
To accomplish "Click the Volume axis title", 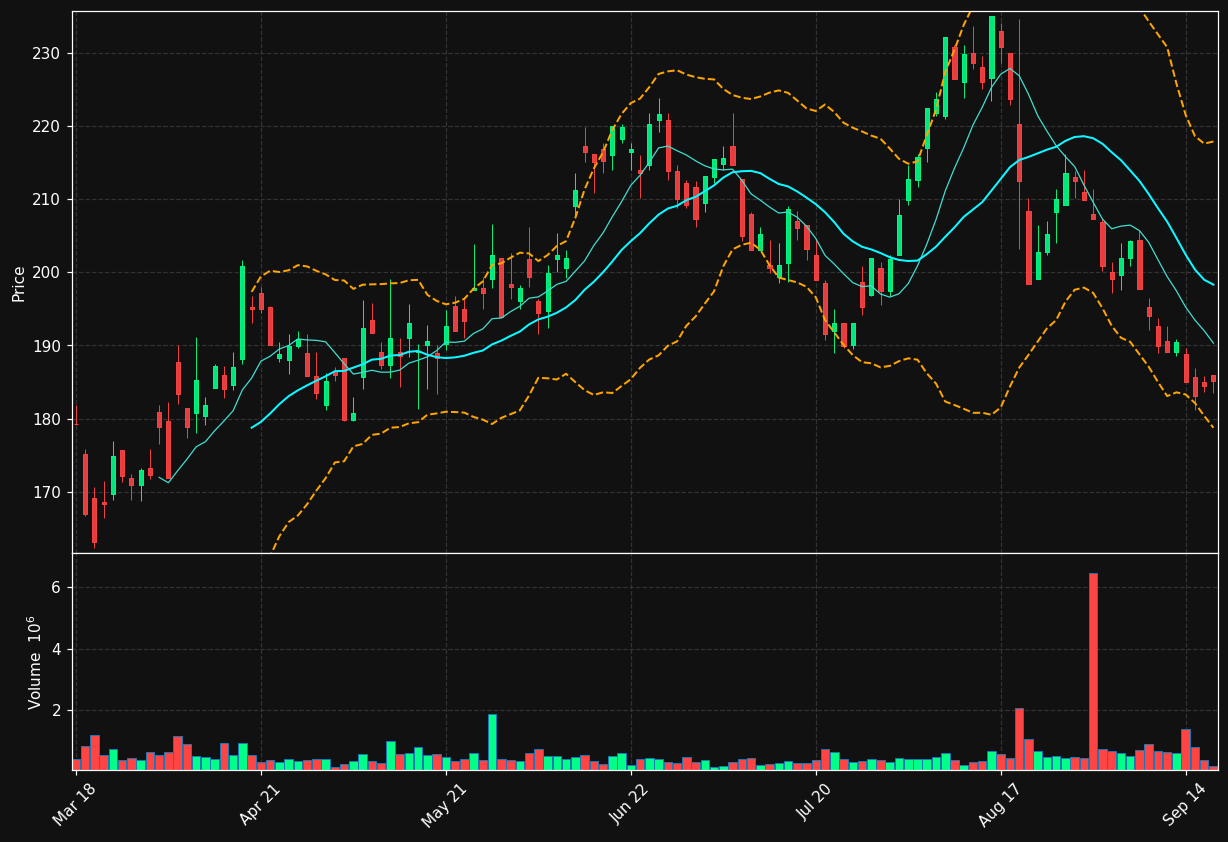I will [36, 662].
